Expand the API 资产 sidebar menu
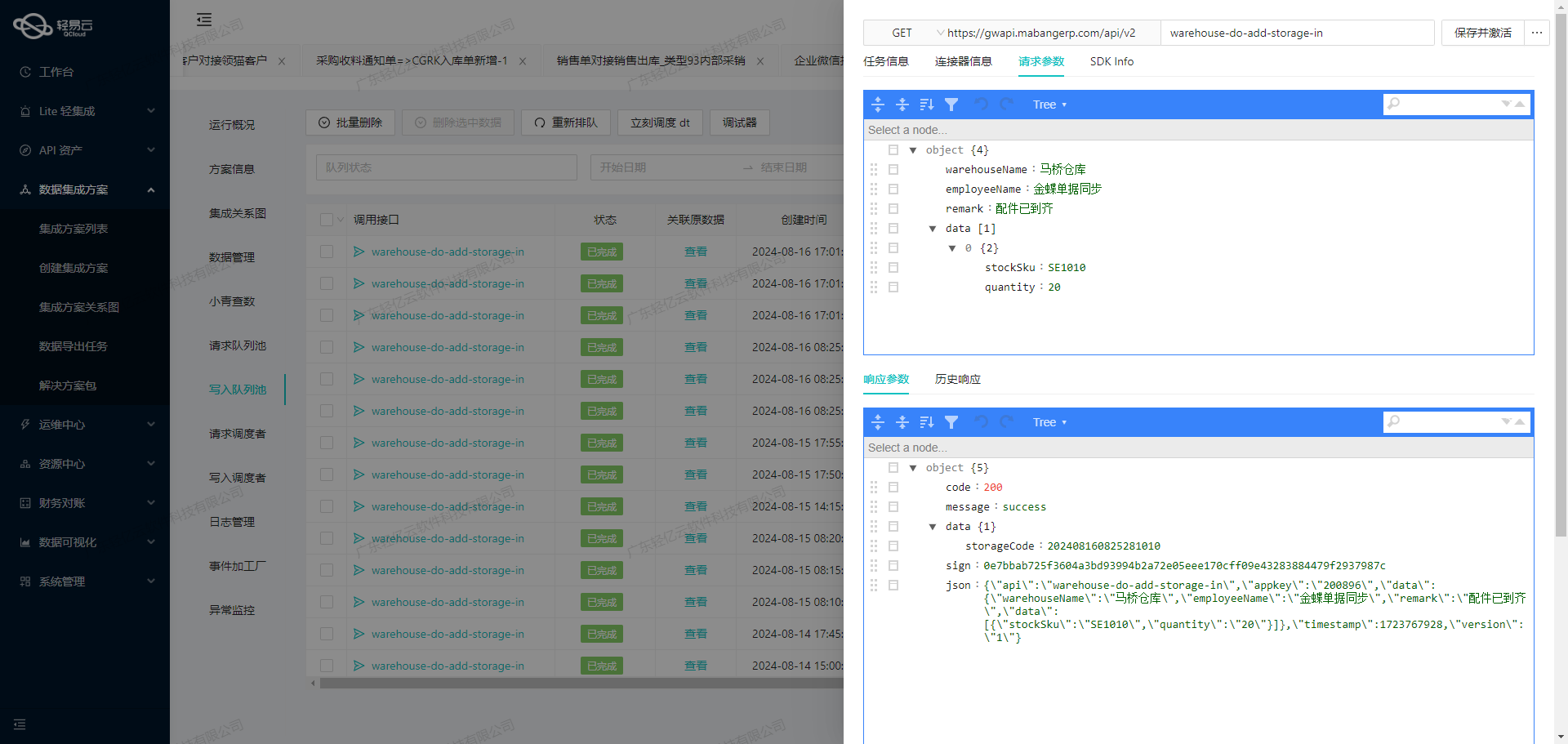 (85, 150)
